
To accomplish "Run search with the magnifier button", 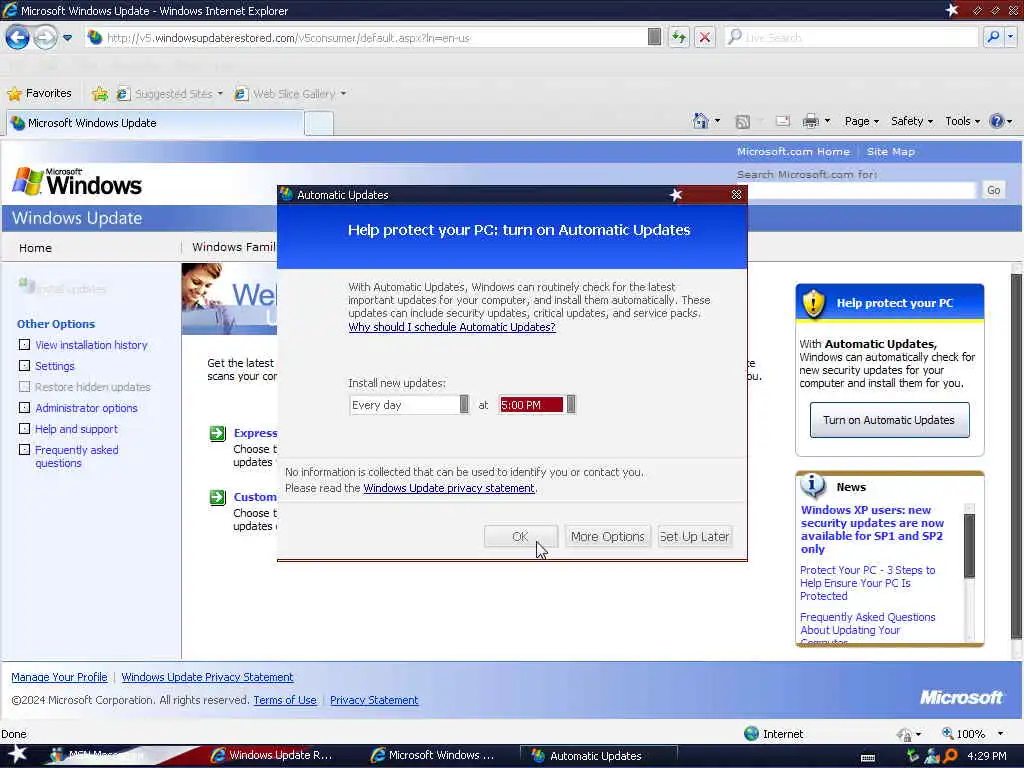I will [993, 37].
